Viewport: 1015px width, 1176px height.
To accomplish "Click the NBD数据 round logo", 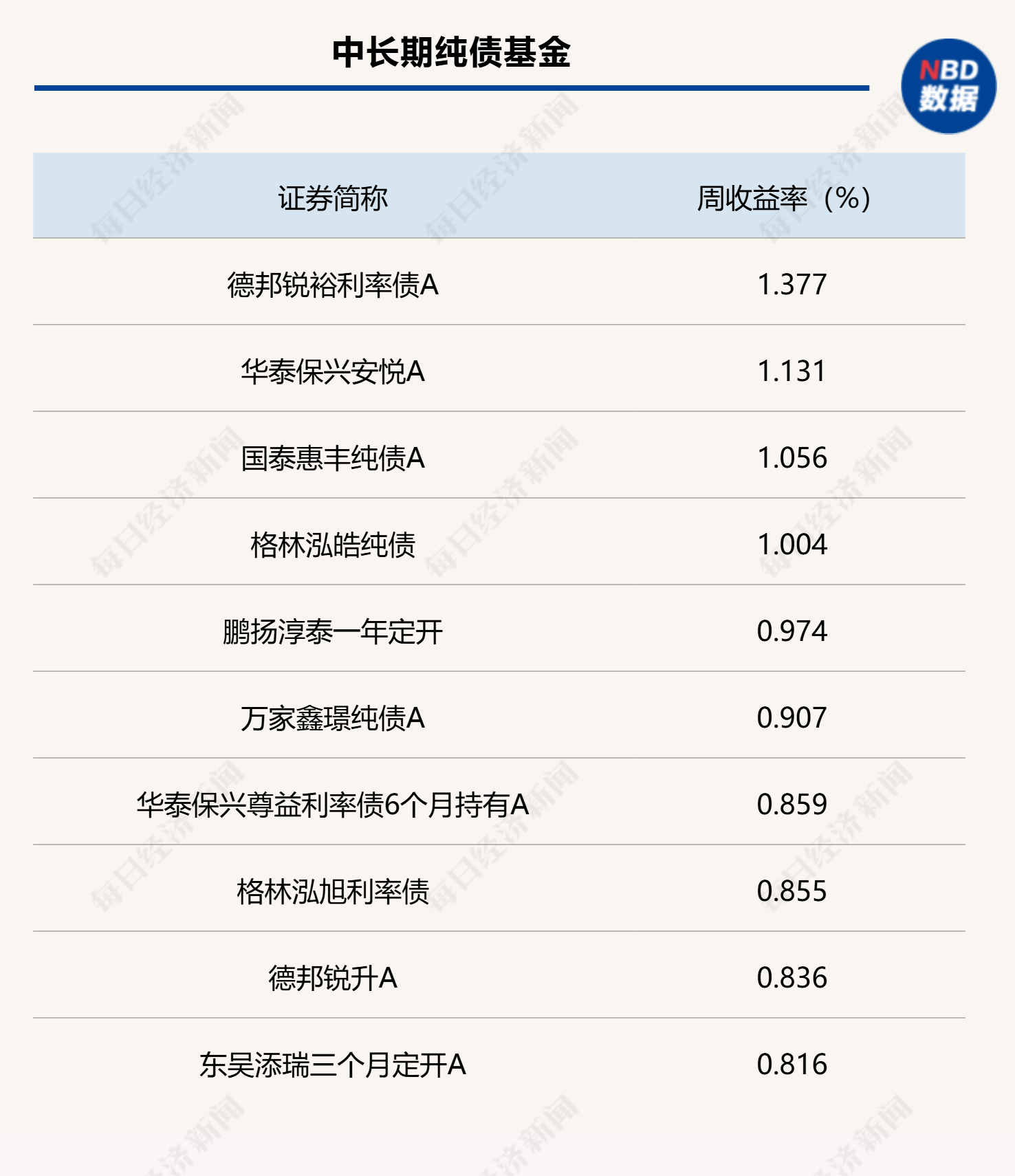I will [948, 86].
